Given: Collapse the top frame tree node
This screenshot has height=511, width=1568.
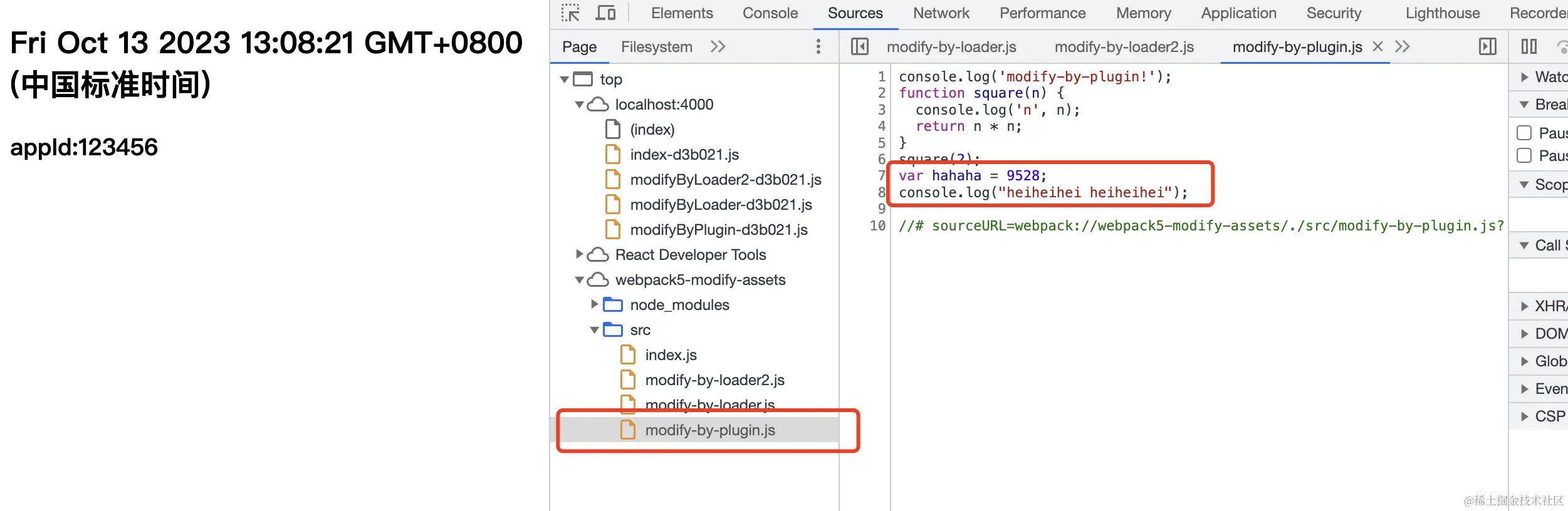Looking at the screenshot, I should pos(565,80).
